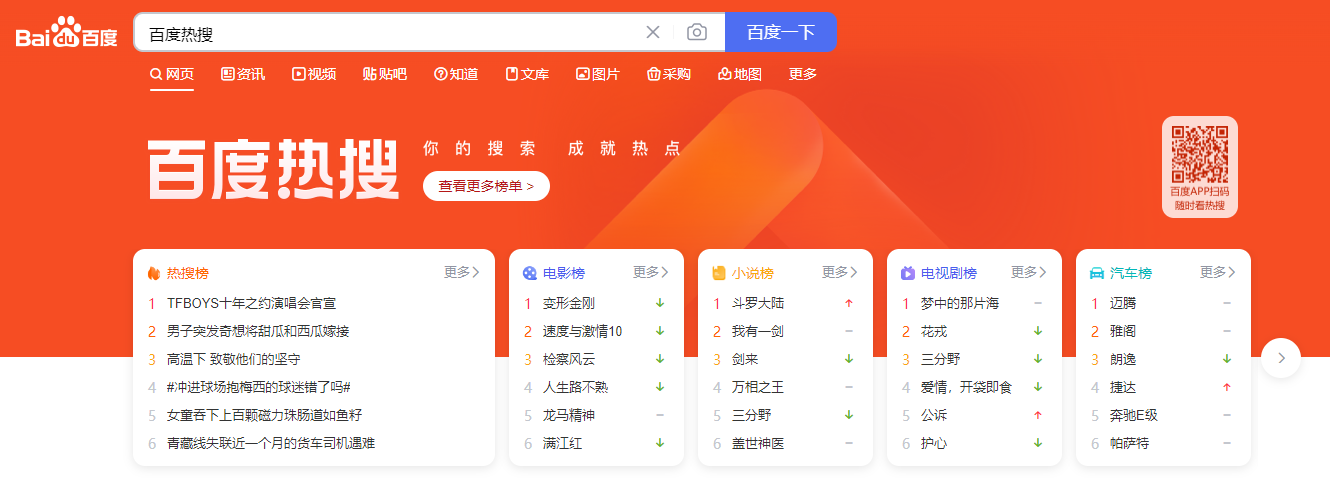Open the 地图 tab
Viewport: 1330px width, 481px height.
pos(740,74)
